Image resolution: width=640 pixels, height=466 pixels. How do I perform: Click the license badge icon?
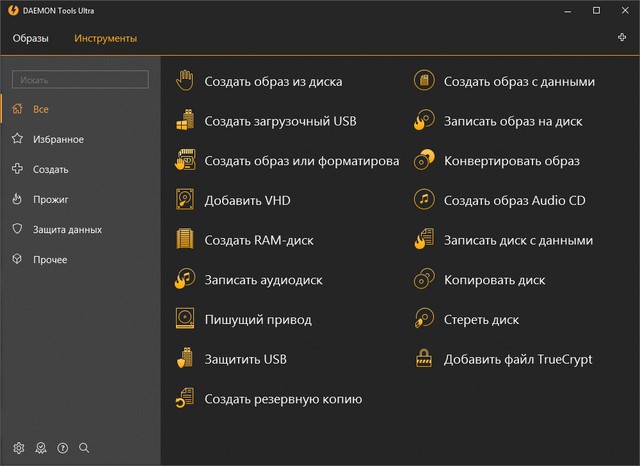(x=40, y=447)
